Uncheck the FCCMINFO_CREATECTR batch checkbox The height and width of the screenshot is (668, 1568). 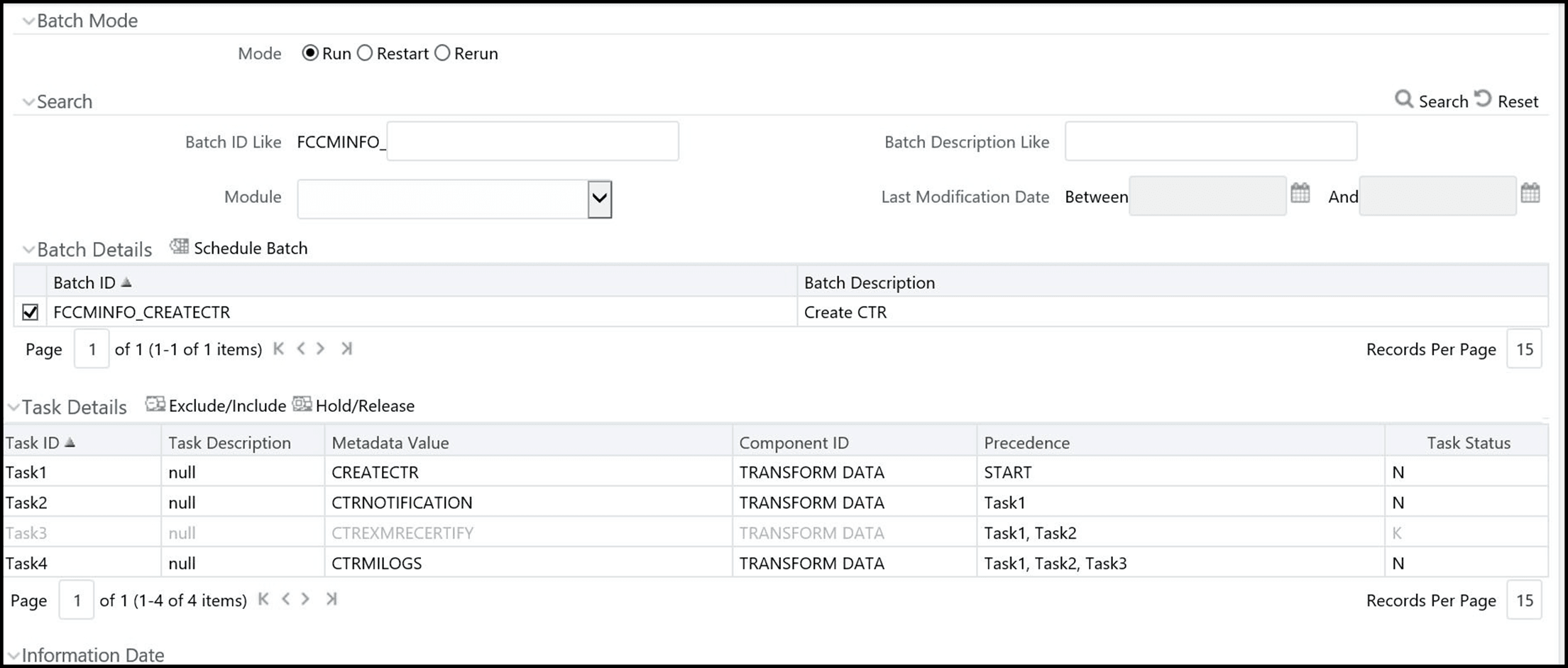[x=29, y=312]
